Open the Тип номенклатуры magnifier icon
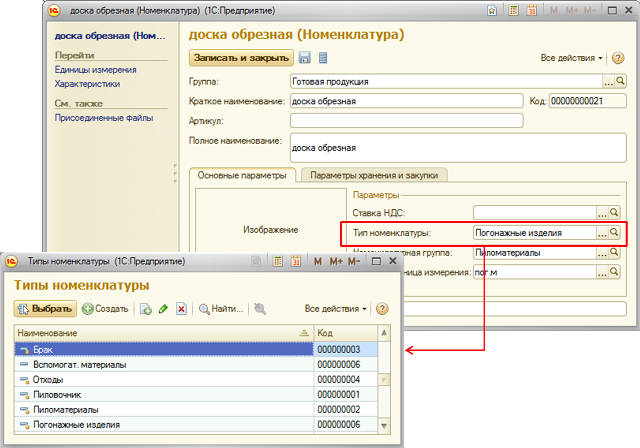The image size is (640, 448). click(x=614, y=232)
